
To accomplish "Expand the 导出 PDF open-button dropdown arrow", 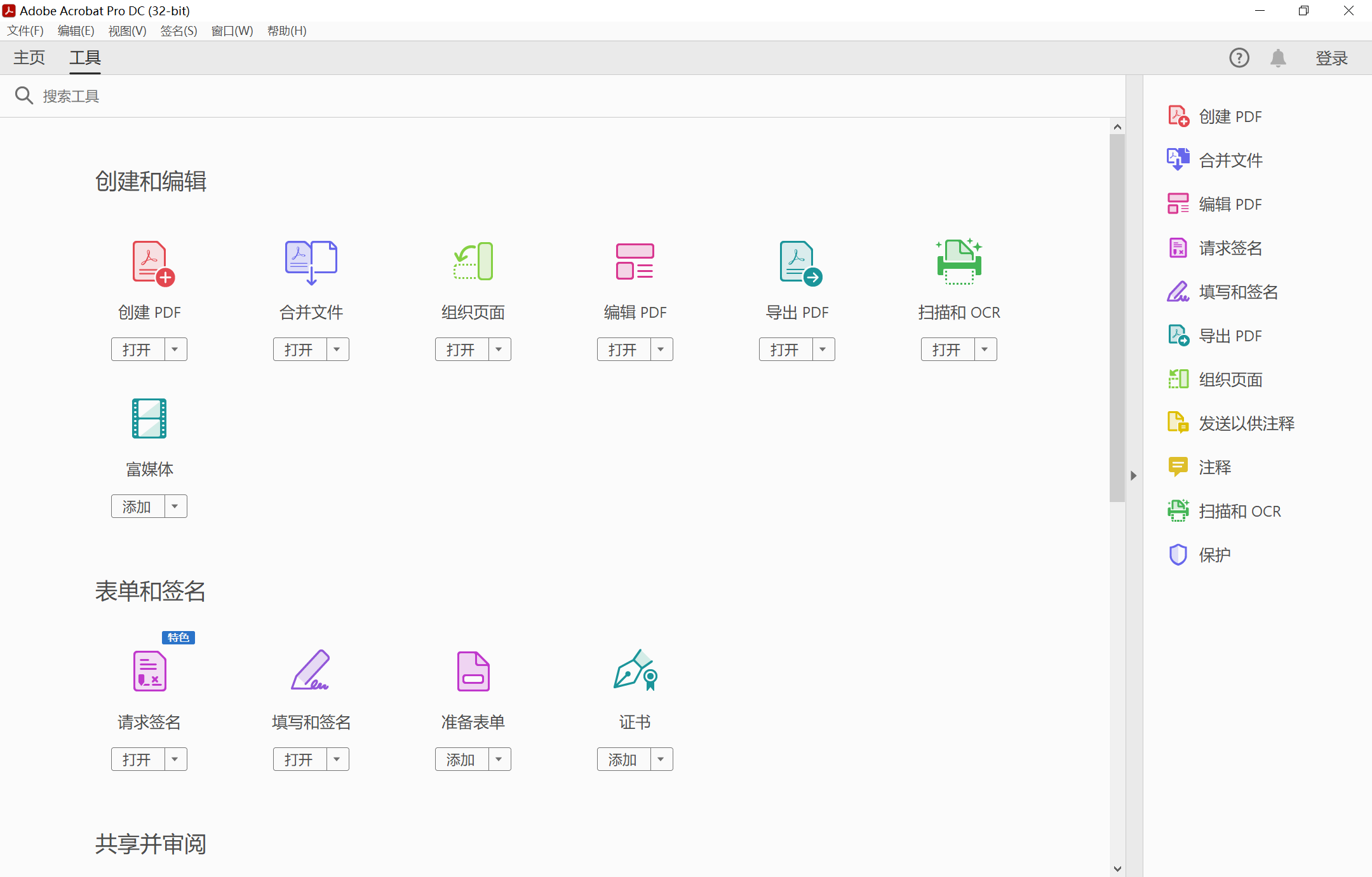I will pos(823,350).
